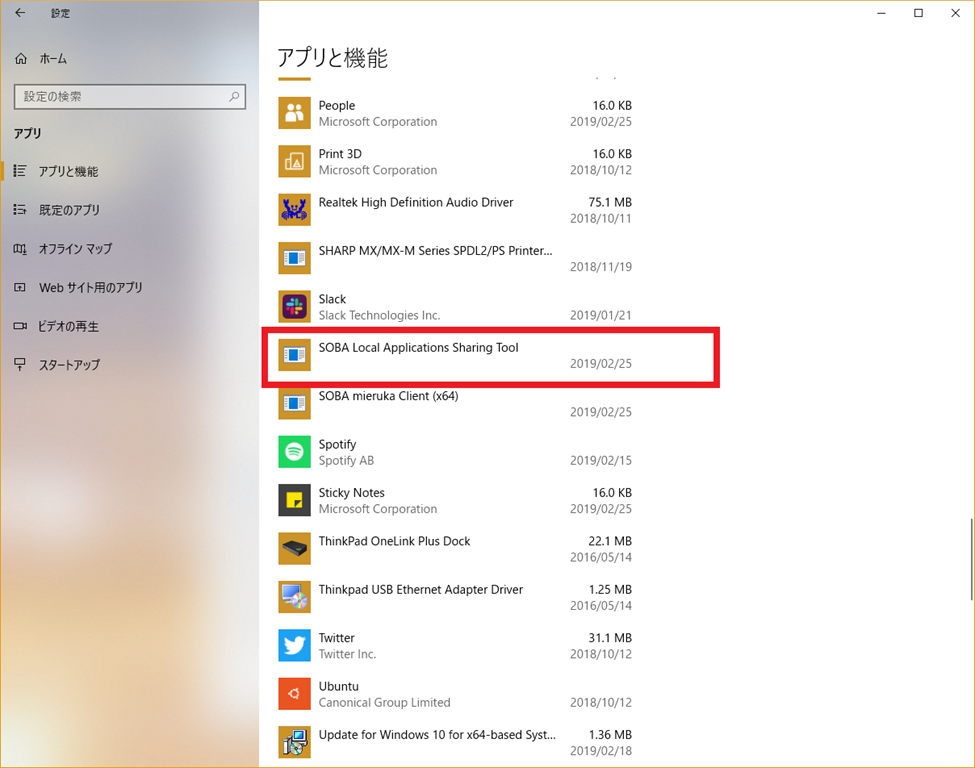Click the Twitter bird icon
Viewport: 975px width, 768px height.
click(x=294, y=645)
